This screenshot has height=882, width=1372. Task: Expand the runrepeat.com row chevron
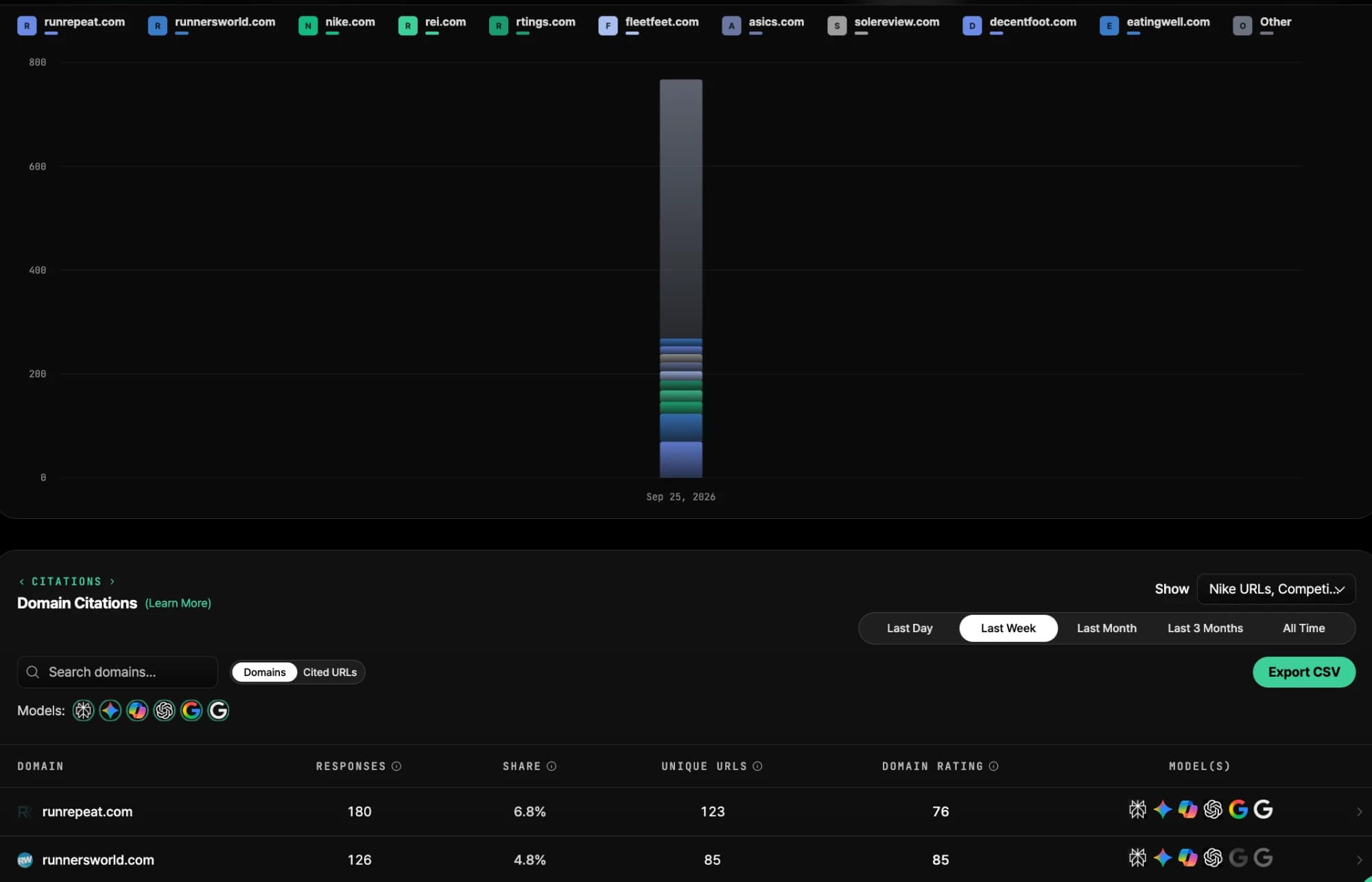(x=1359, y=812)
